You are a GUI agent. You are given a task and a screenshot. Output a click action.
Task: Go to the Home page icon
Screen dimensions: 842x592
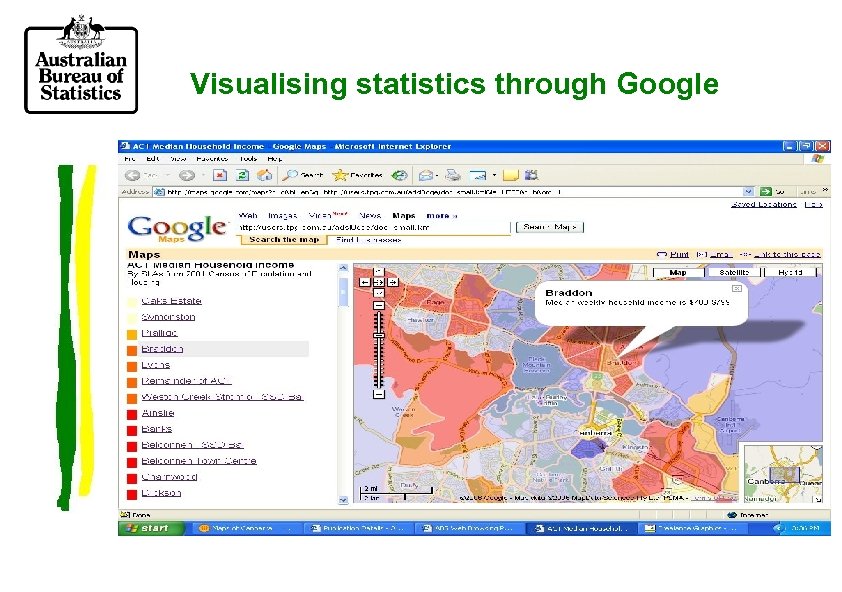[x=264, y=175]
